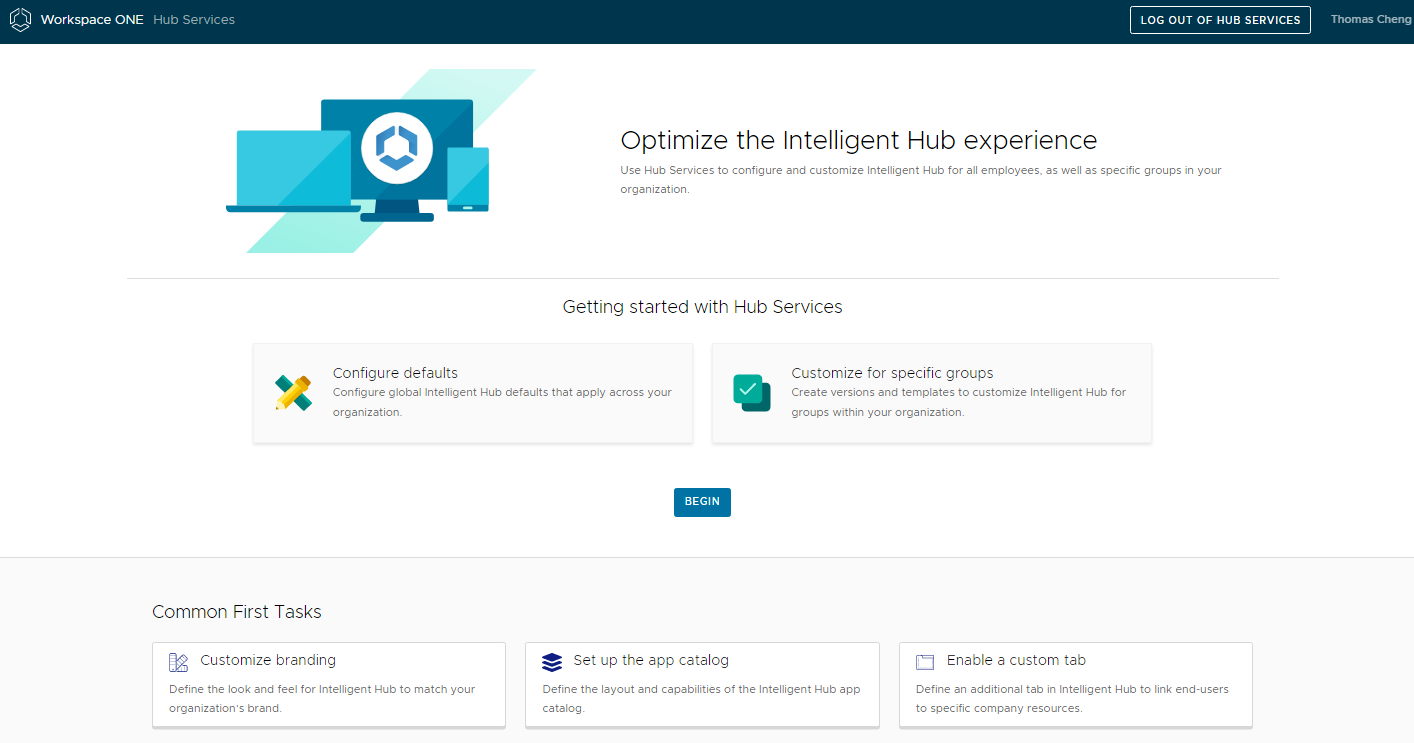Click the Common First Tasks section heading
This screenshot has width=1414, height=743.
[236, 611]
